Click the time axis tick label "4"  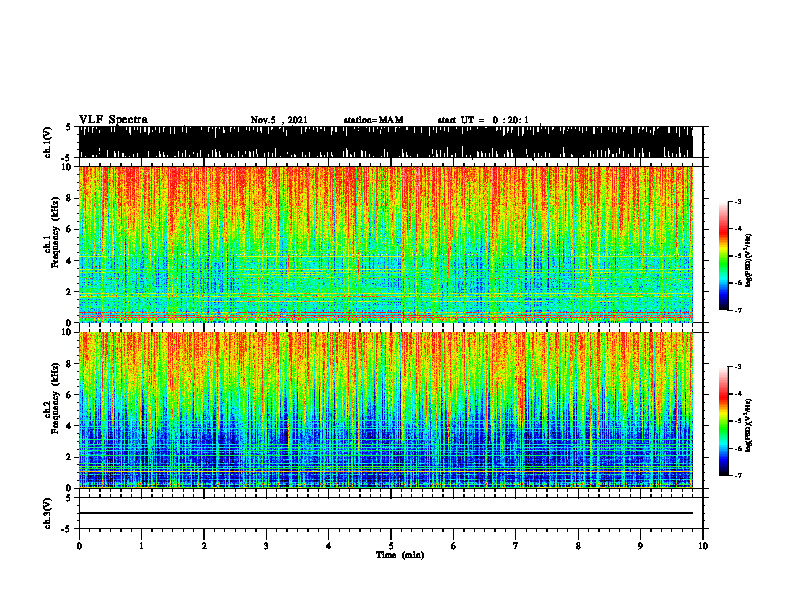tap(328, 546)
